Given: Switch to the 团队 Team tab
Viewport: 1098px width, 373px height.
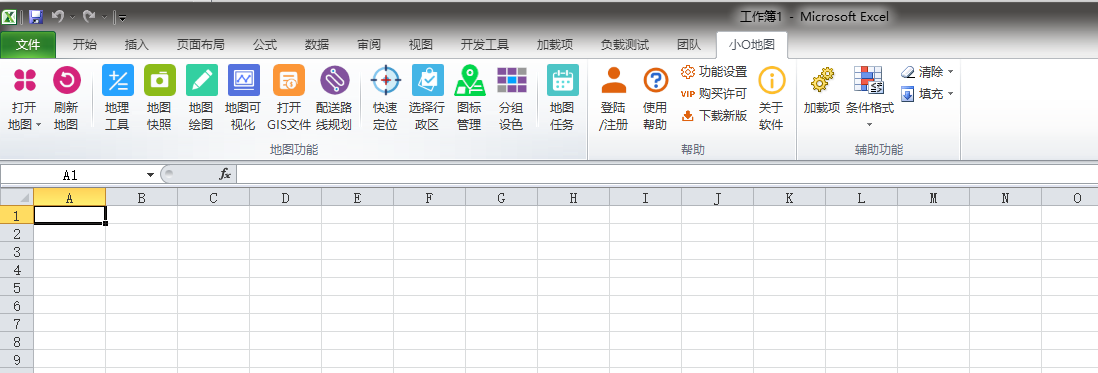Looking at the screenshot, I should tap(688, 45).
